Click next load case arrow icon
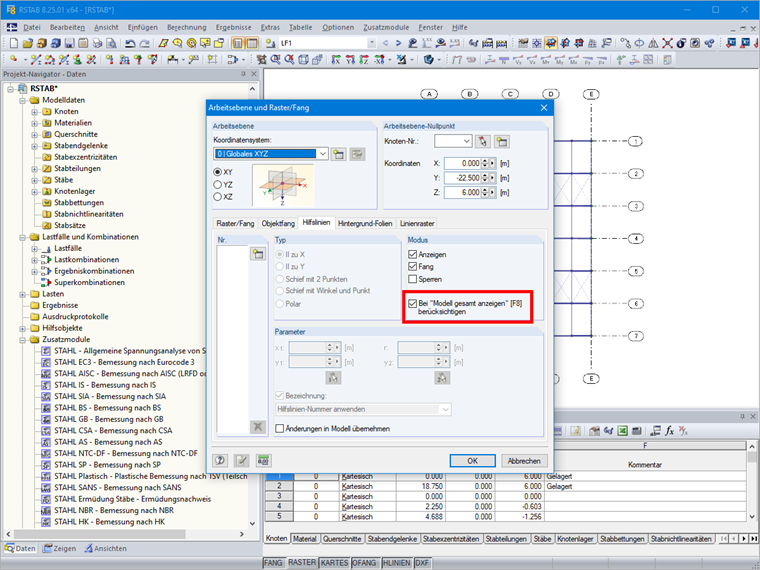The image size is (760, 570). (398, 43)
